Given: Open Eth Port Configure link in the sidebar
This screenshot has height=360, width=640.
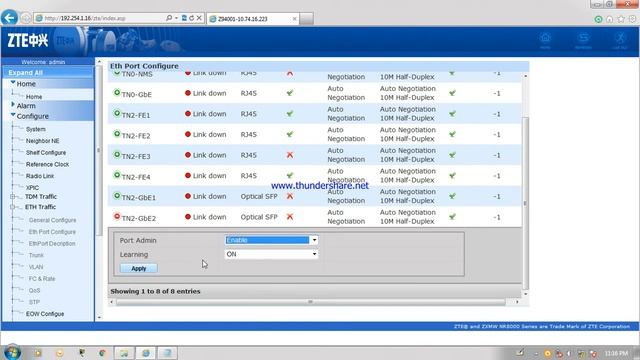Looking at the screenshot, I should (x=52, y=232).
